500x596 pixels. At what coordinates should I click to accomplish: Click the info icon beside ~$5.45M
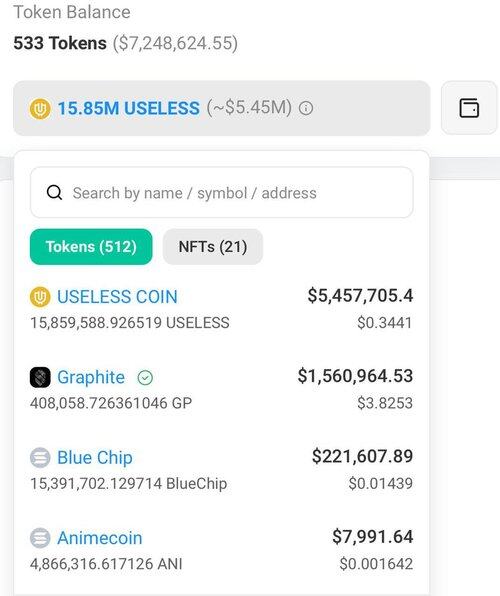(x=306, y=108)
